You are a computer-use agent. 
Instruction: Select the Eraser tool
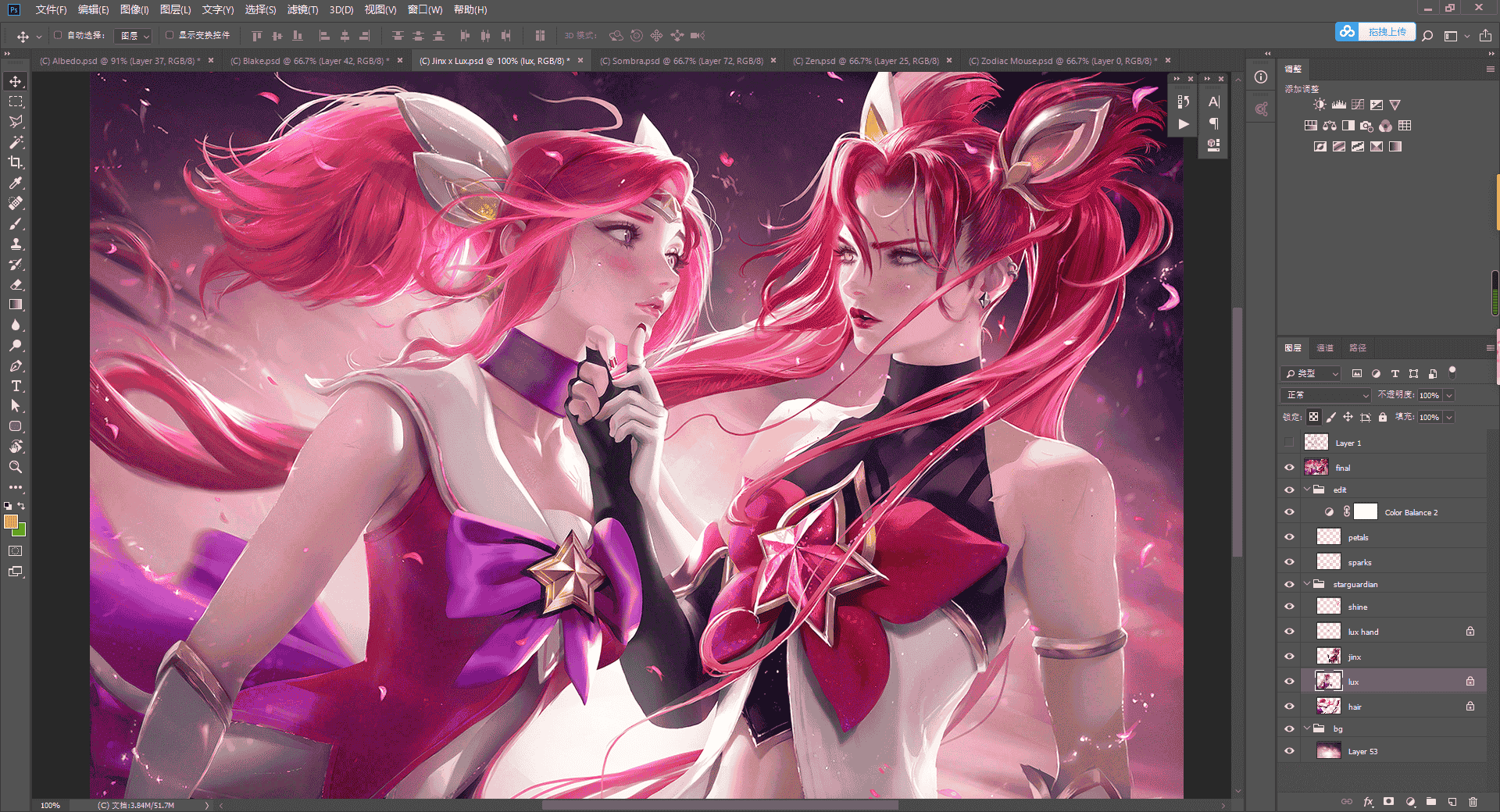click(16, 284)
